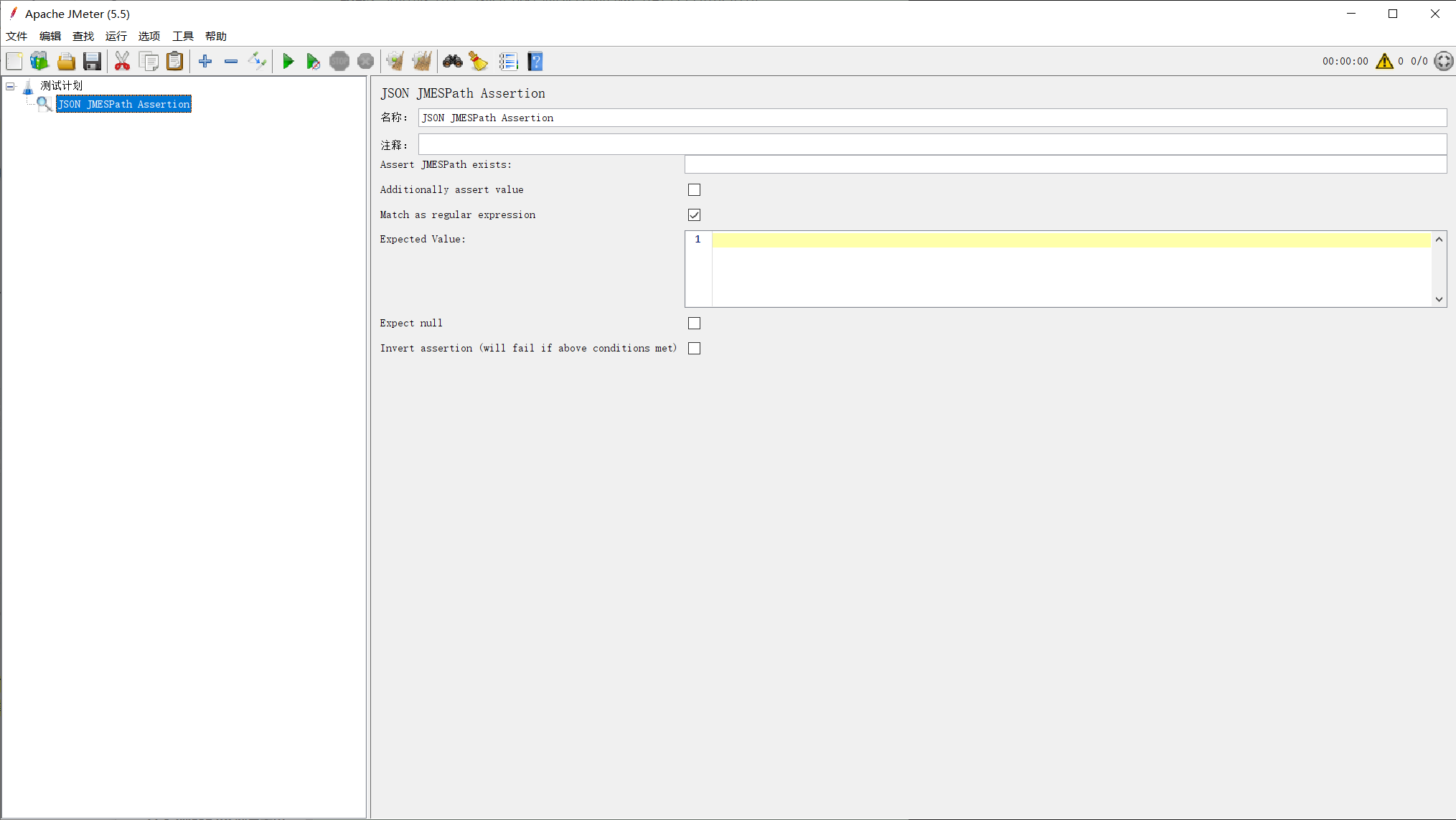Screen dimensions: 1456x820
Task: Open the 编辑 menu
Action: tap(48, 35)
